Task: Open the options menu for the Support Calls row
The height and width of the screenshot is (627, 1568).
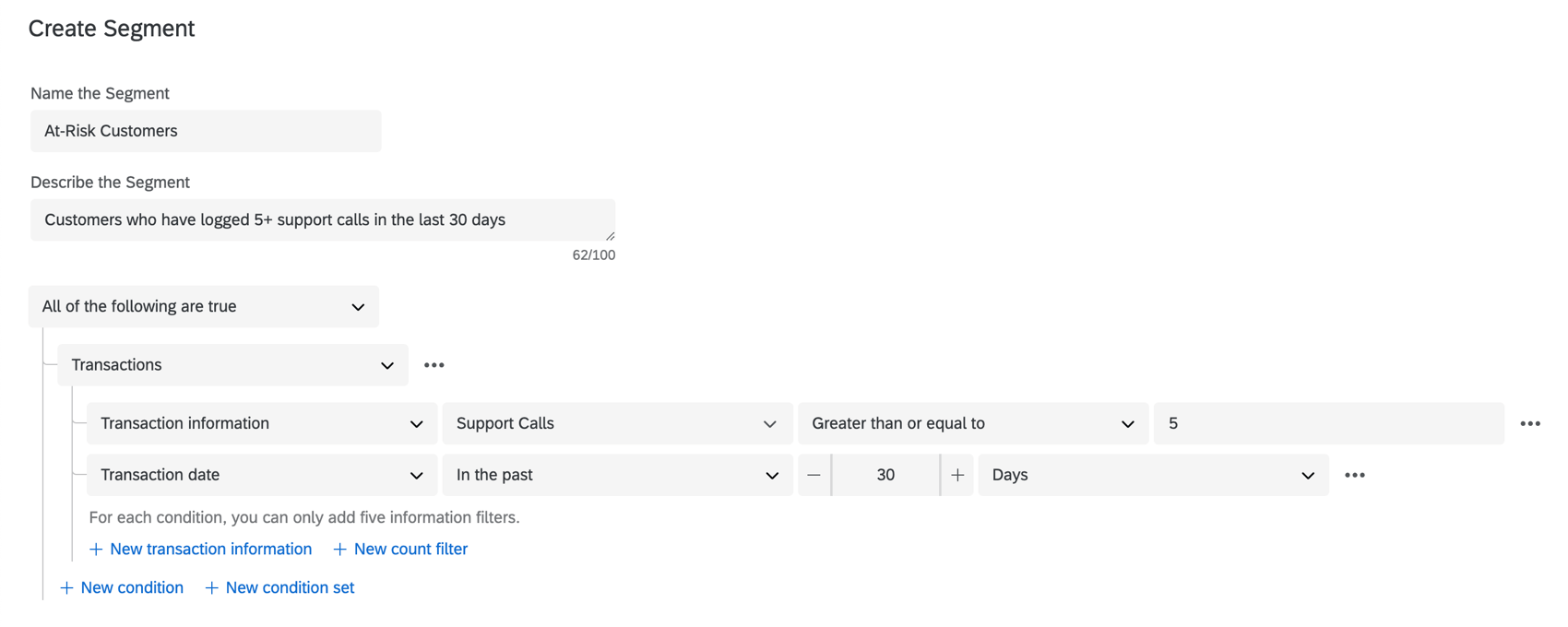Action: (x=1530, y=423)
